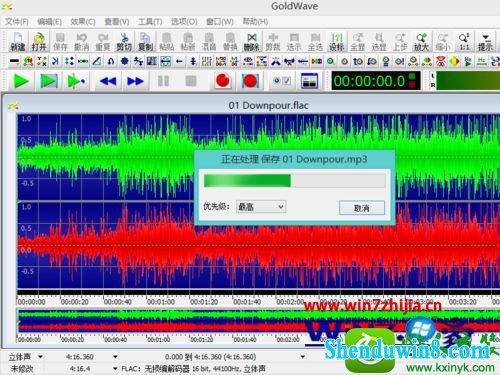This screenshot has height=375, width=500.
Task: Click the 混音 (Mix) toolbar icon
Action: (209, 42)
